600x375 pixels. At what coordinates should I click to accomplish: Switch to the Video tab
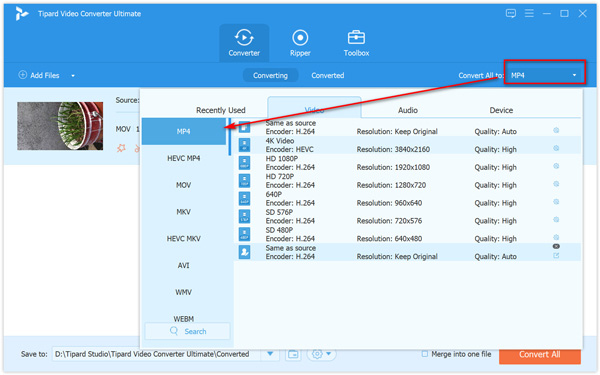pos(314,109)
